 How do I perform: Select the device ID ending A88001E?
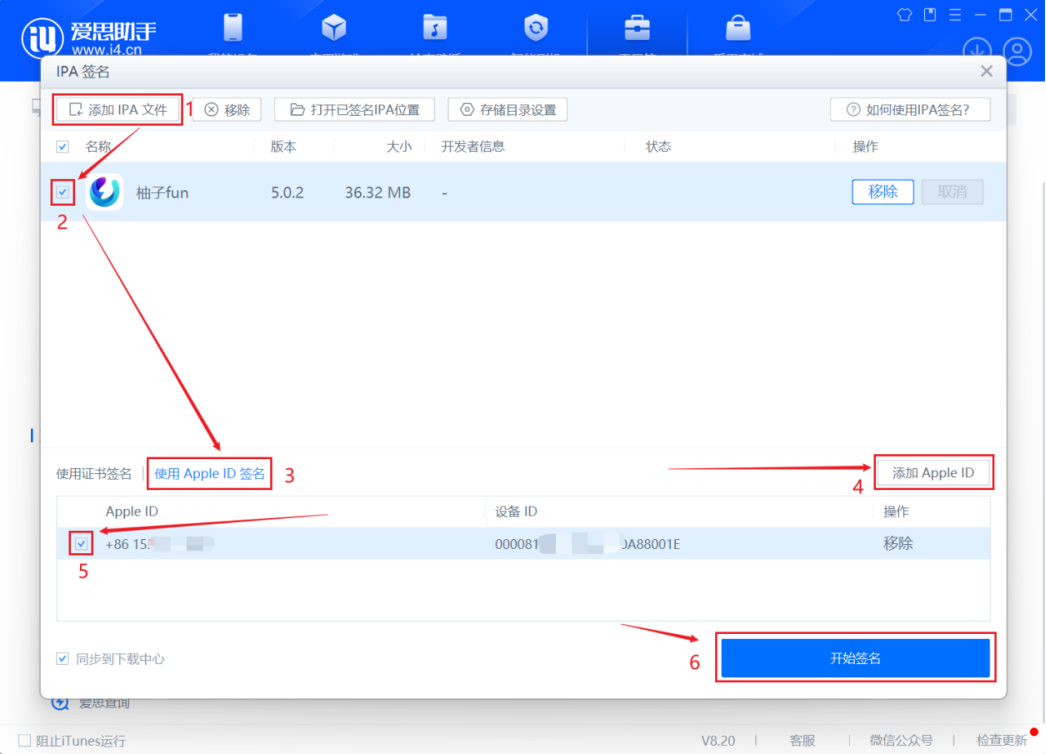point(588,544)
